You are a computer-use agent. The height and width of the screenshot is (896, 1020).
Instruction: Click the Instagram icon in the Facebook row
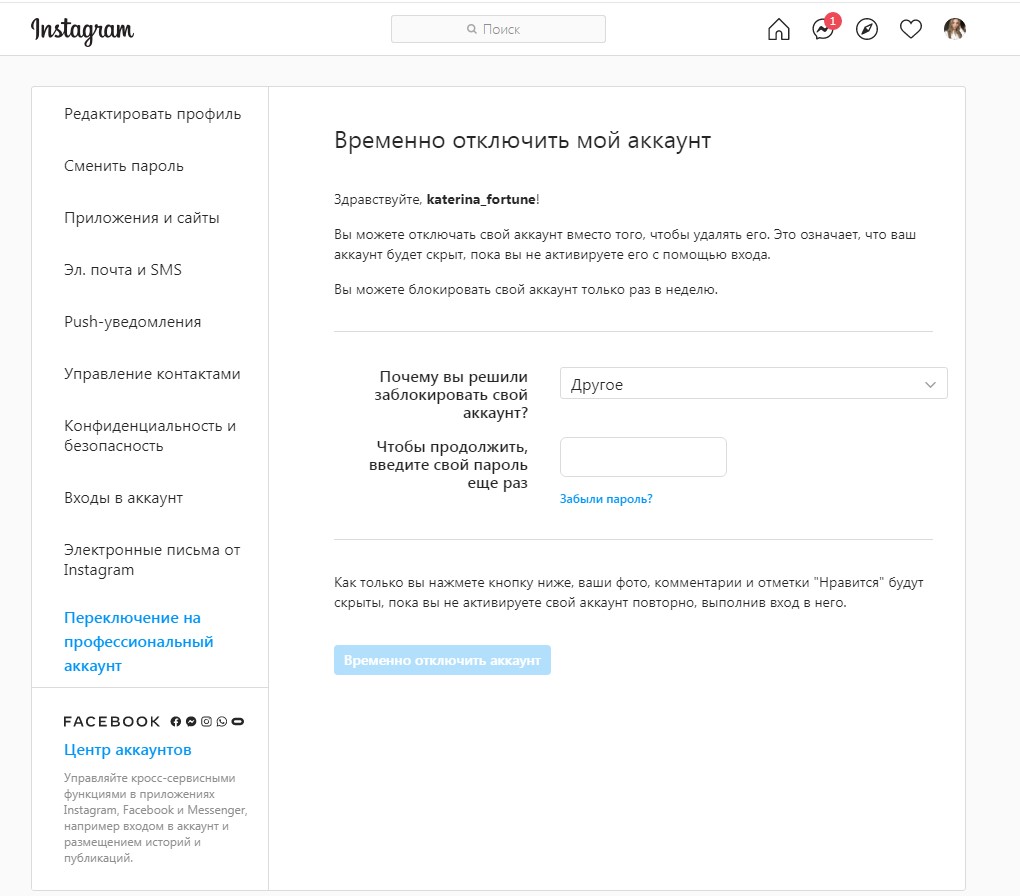(206, 721)
